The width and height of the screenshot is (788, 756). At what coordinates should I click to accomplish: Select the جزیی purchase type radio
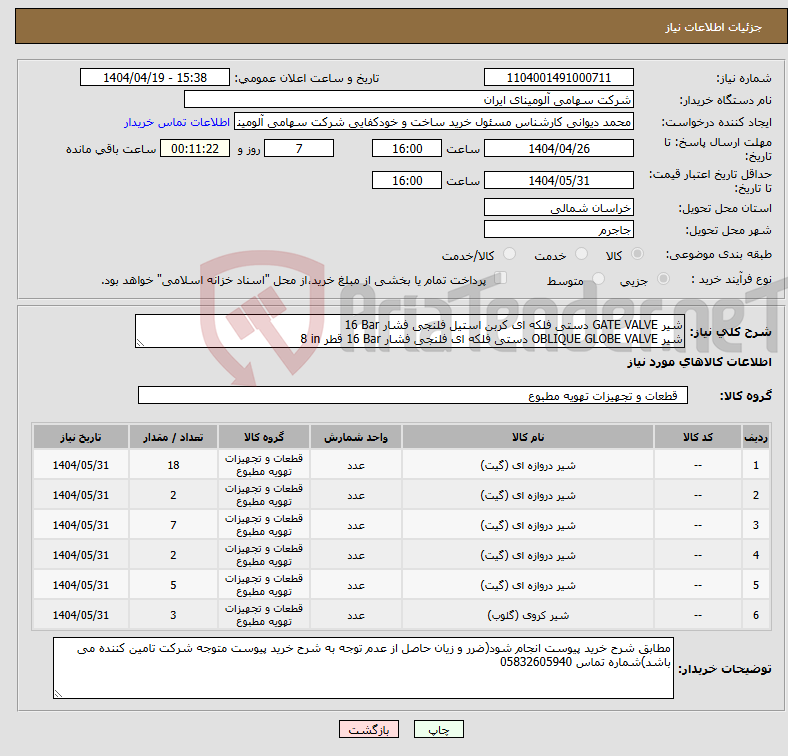tap(663, 278)
